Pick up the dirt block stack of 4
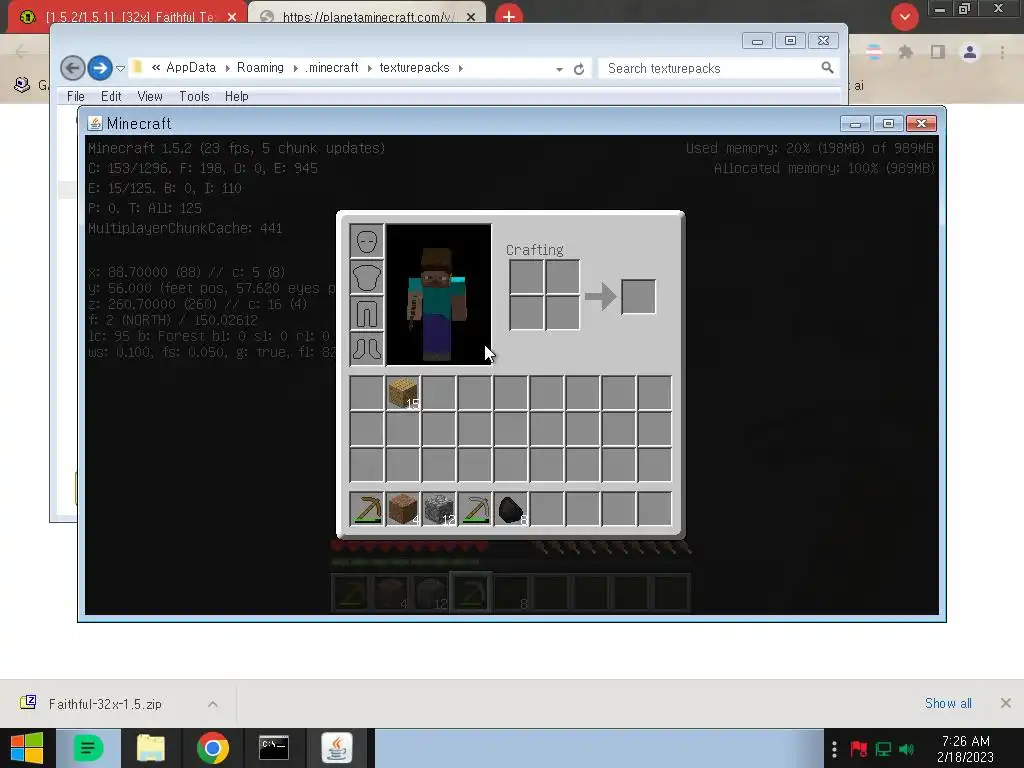This screenshot has height=768, width=1024. (x=402, y=509)
